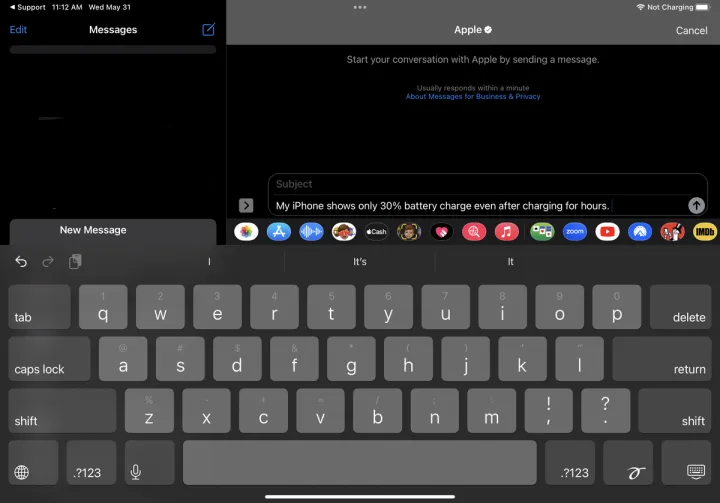The height and width of the screenshot is (503, 720).
Task: Tap the IMDb app icon
Action: pyautogui.click(x=705, y=231)
